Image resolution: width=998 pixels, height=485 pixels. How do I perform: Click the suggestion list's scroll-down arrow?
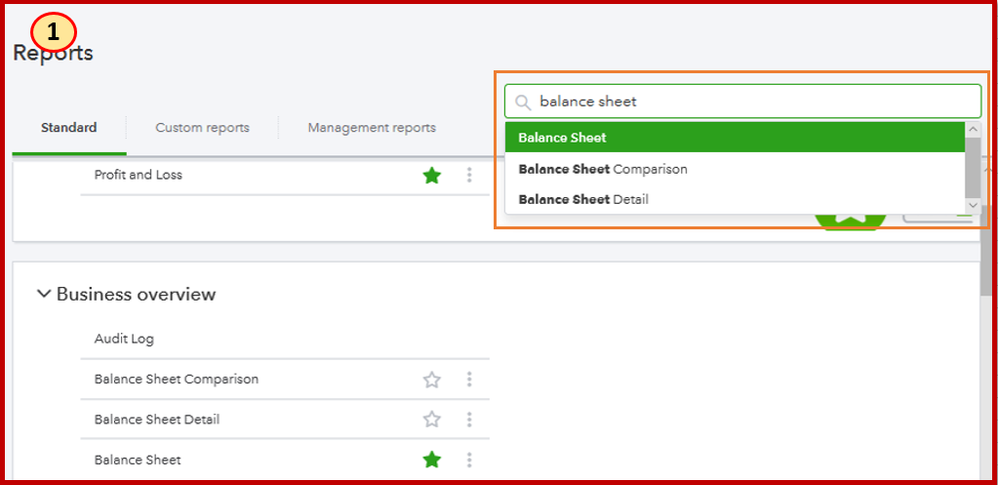pyautogui.click(x=972, y=205)
